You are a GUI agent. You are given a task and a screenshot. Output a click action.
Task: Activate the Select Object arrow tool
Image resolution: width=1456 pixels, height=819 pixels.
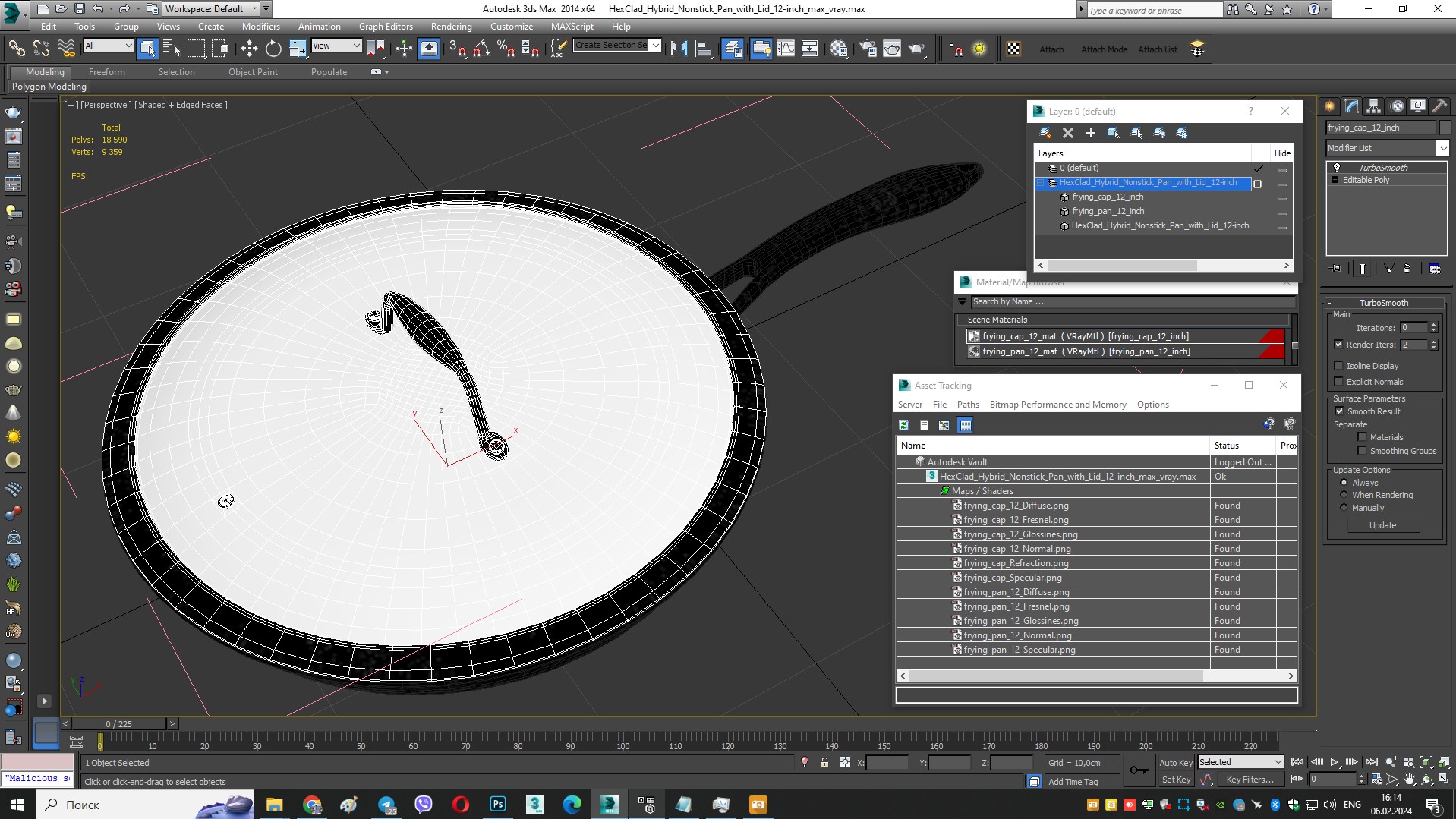click(x=148, y=49)
